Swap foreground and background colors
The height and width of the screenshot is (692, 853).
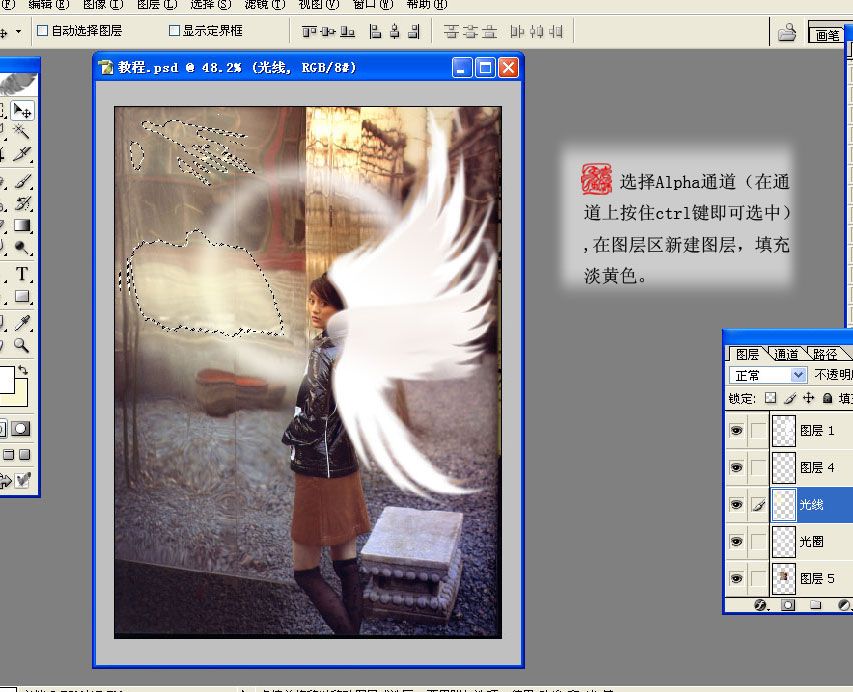pyautogui.click(x=23, y=370)
